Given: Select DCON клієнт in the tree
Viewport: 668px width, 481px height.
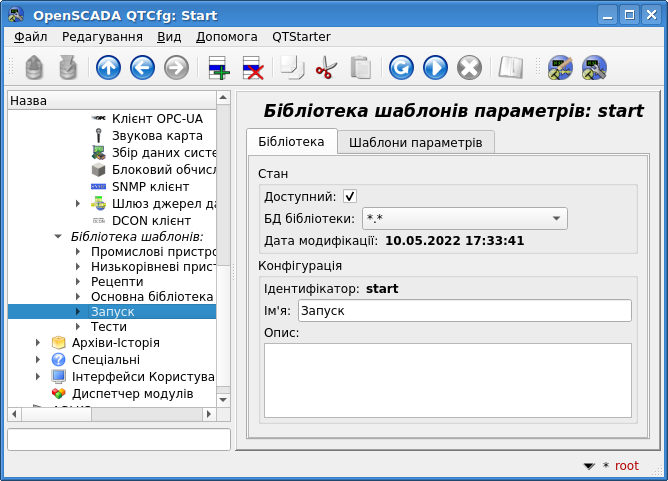Looking at the screenshot, I should pyautogui.click(x=151, y=221).
